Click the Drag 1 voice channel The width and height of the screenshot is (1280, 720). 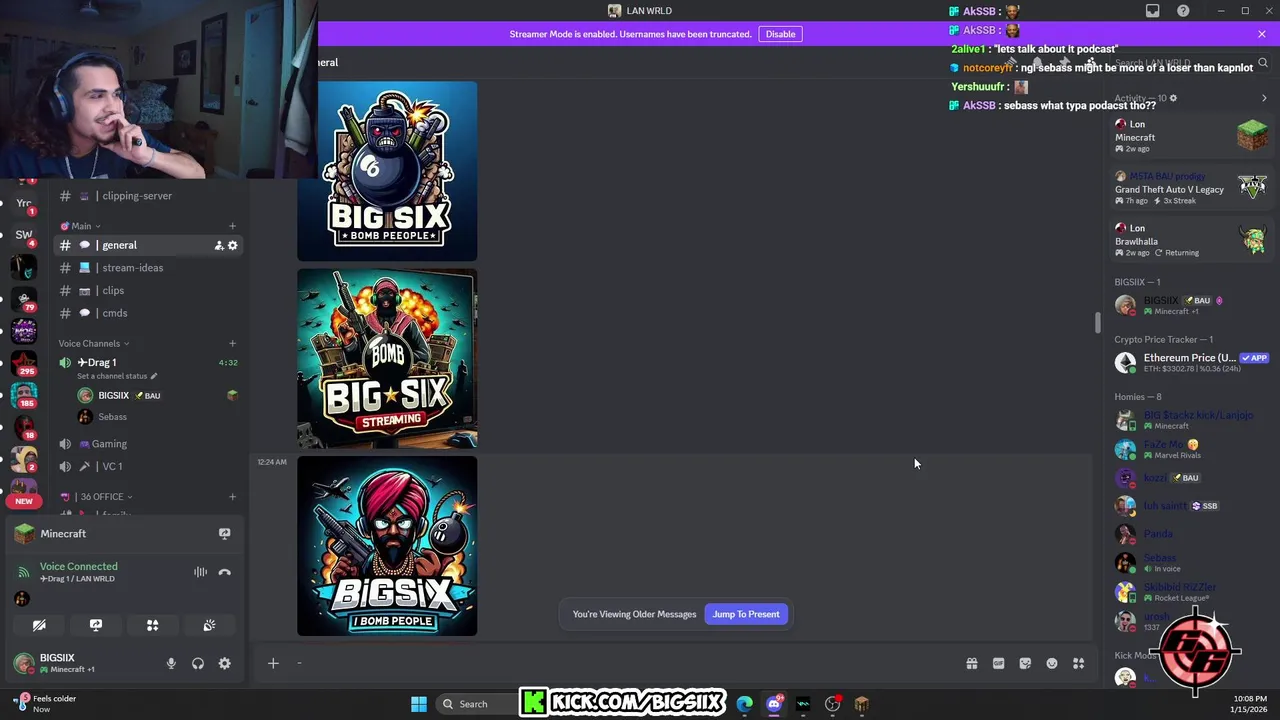pos(97,362)
